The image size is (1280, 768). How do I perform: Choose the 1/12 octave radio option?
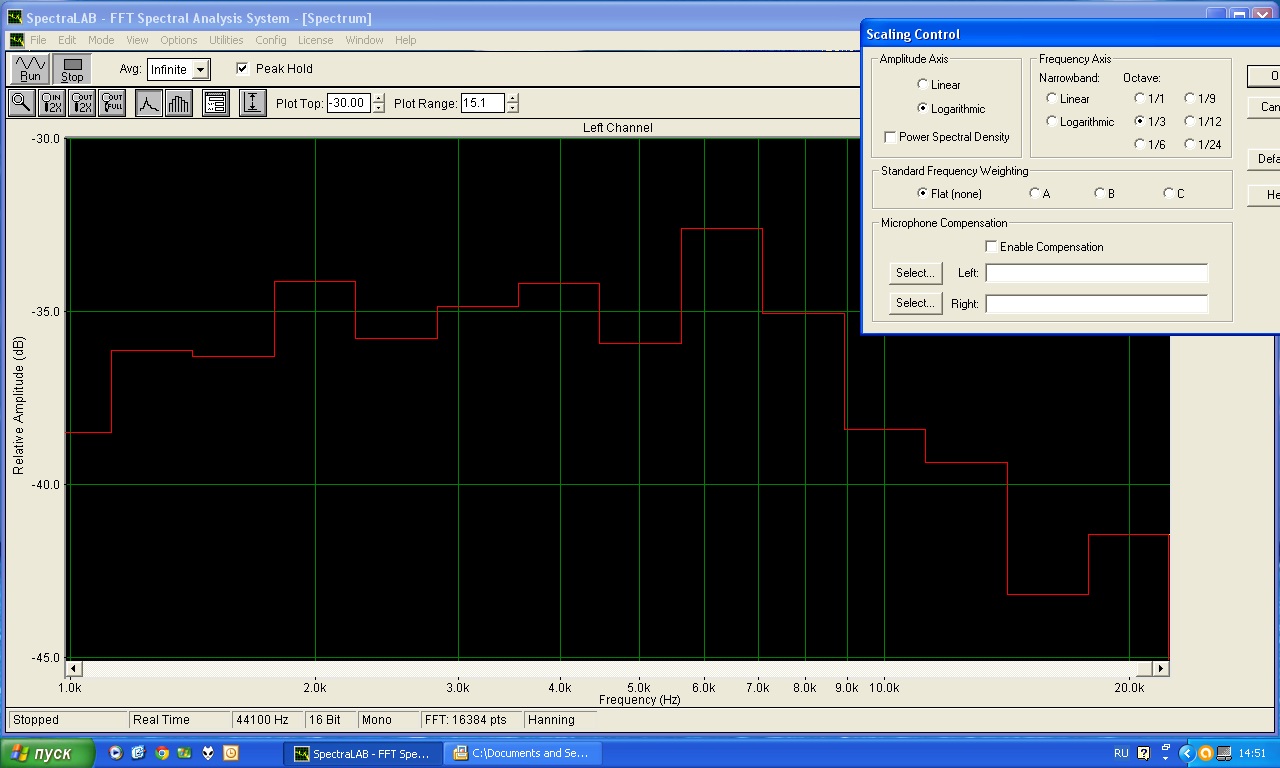coord(1190,122)
